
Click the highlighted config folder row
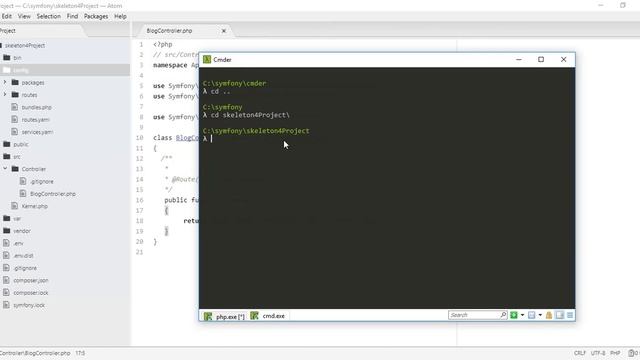tap(65, 70)
